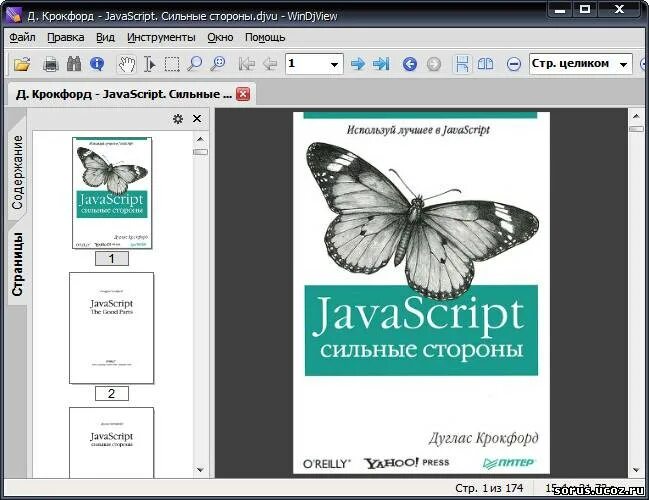The image size is (649, 500).
Task: Click the Print icon in toolbar
Action: point(50,64)
